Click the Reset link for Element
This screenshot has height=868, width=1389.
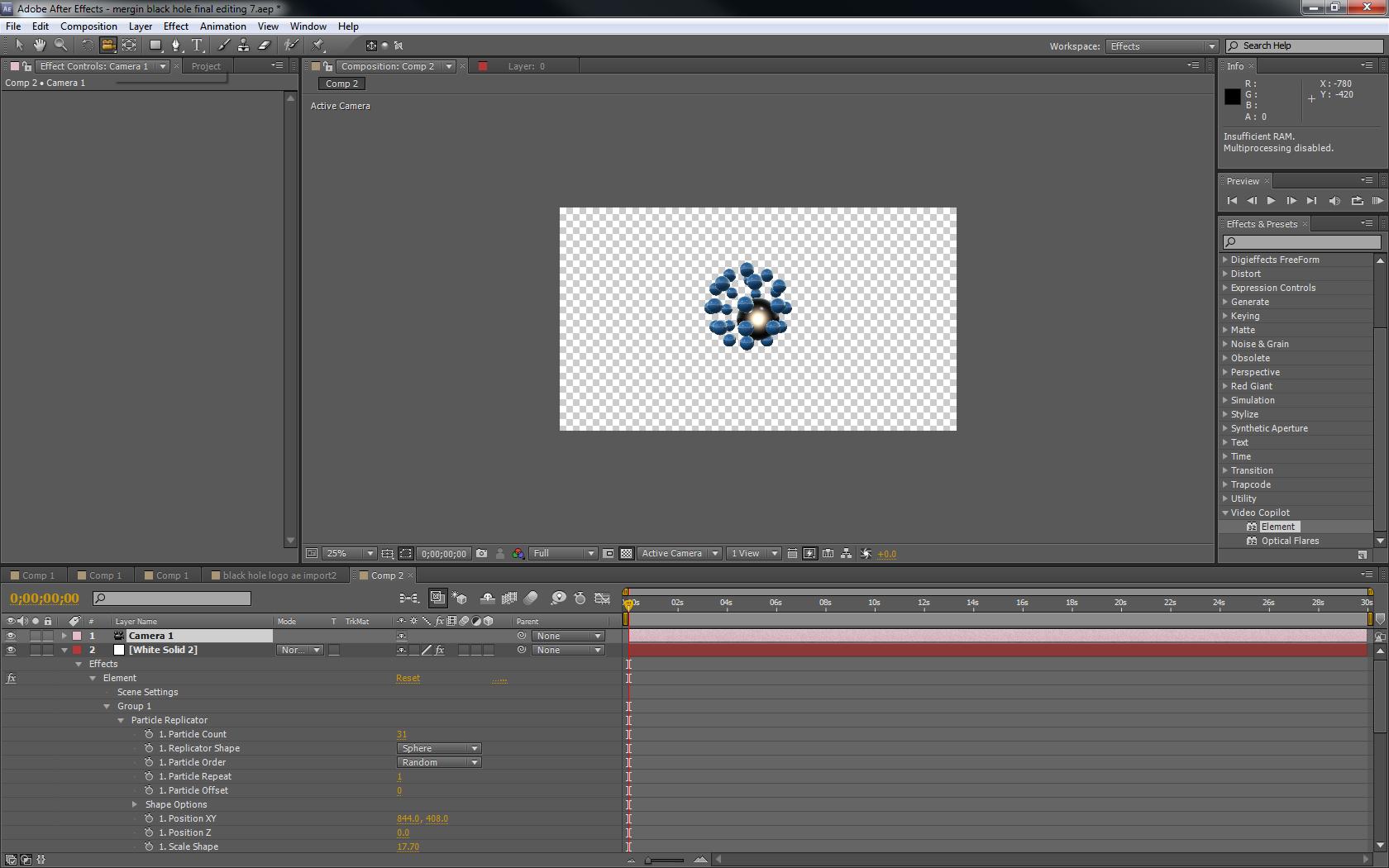408,679
